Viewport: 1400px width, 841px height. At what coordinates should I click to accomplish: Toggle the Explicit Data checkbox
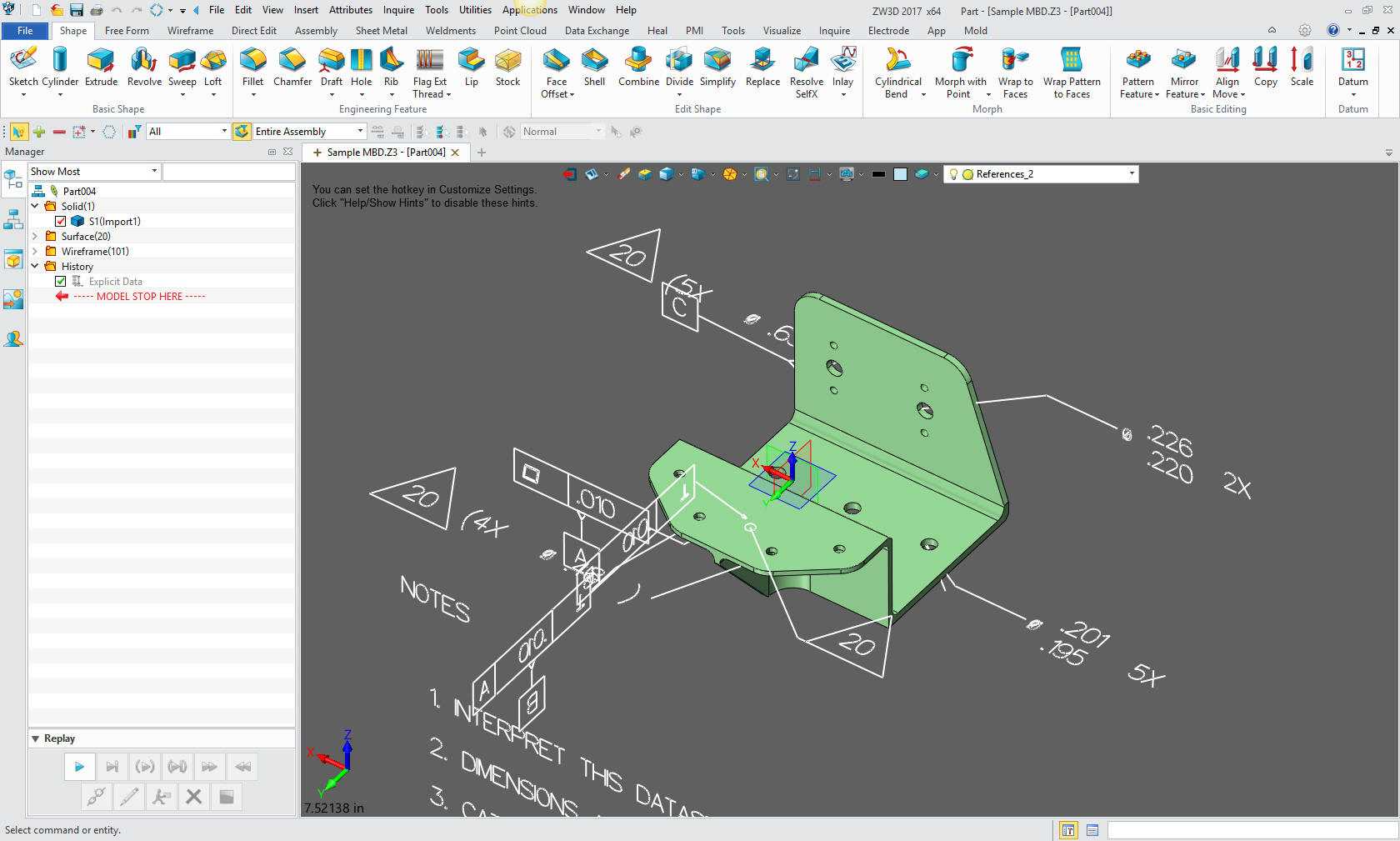tap(61, 281)
